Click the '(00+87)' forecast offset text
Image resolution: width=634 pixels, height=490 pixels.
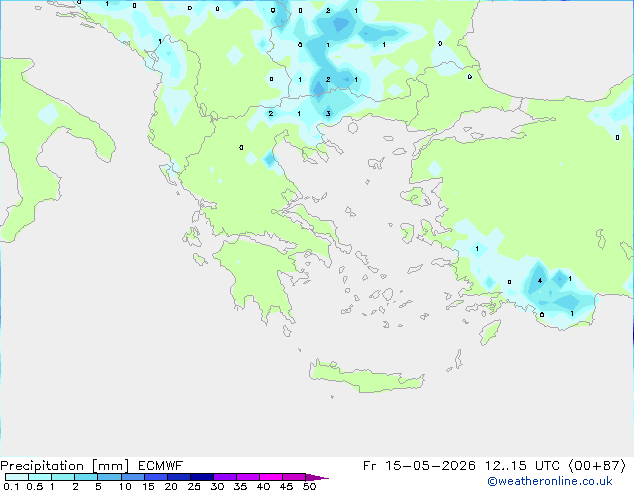[597, 466]
